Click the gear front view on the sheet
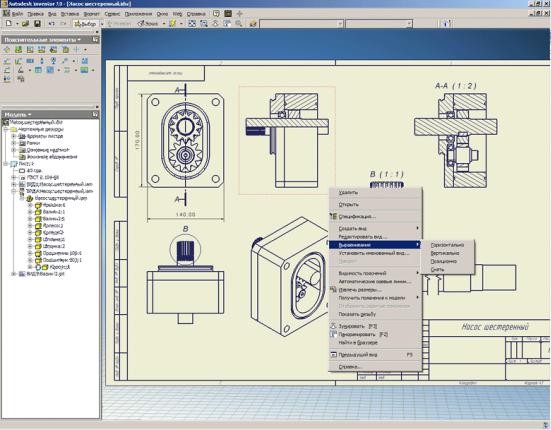 [x=185, y=141]
